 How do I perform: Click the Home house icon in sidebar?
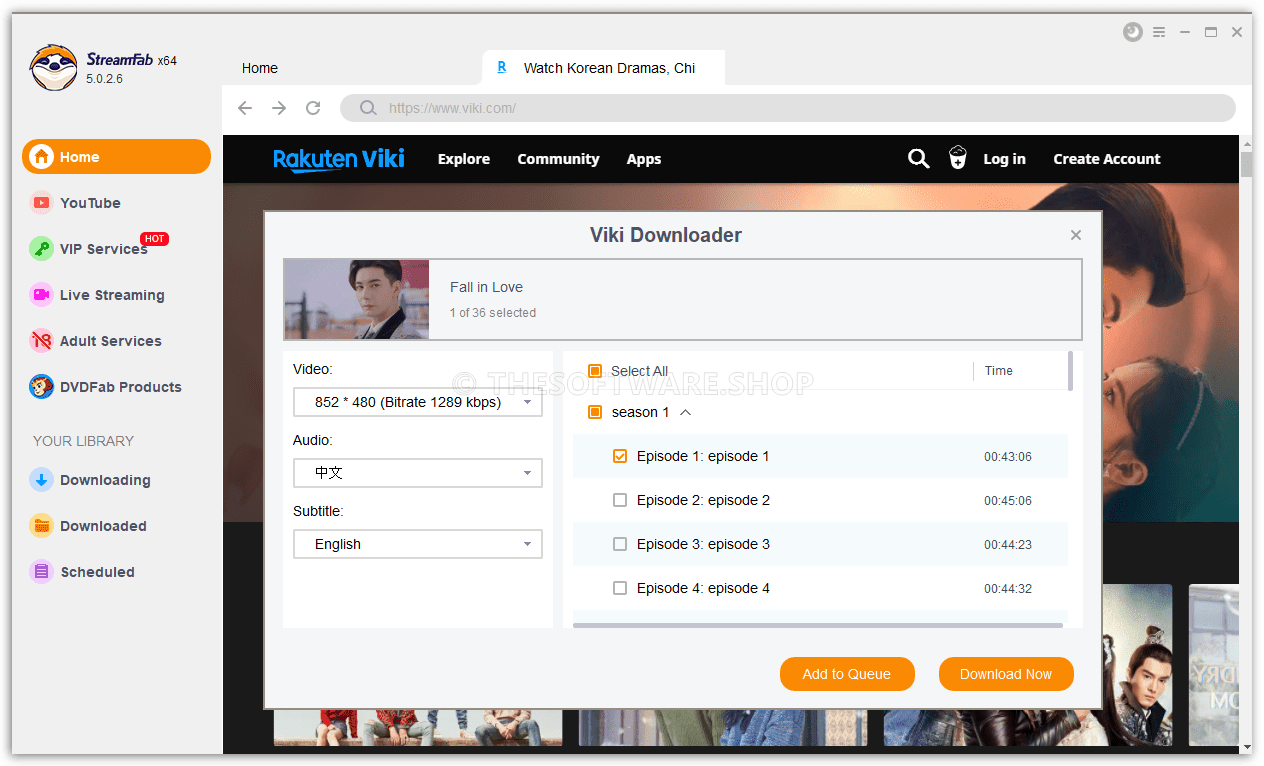pos(41,157)
